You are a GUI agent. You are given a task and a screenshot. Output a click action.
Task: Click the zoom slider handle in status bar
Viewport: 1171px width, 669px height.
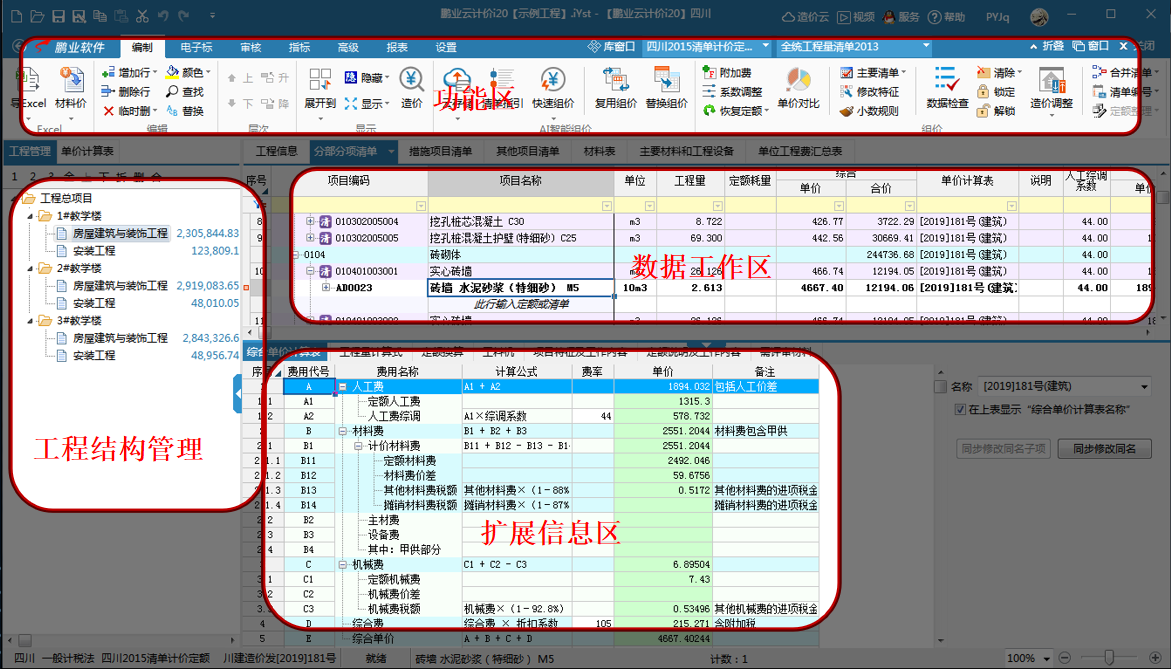tap(1109, 658)
